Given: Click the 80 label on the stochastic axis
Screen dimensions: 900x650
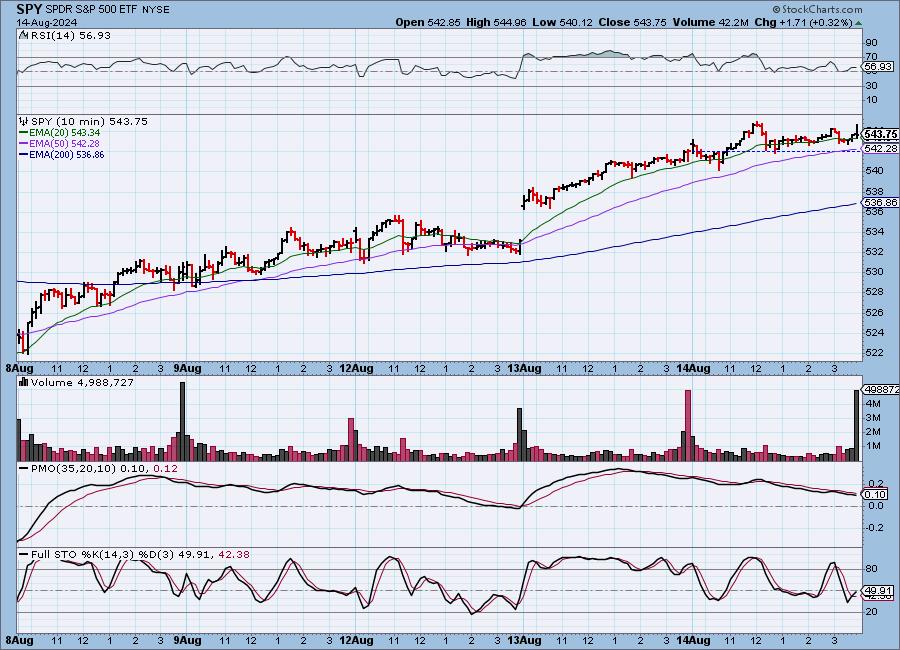Looking at the screenshot, I should click(871, 568).
